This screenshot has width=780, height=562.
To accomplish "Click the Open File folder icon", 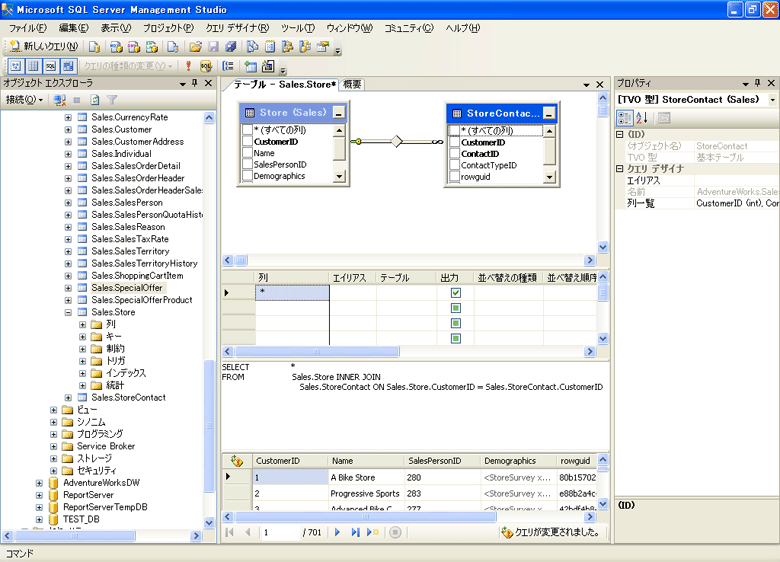I will point(195,47).
